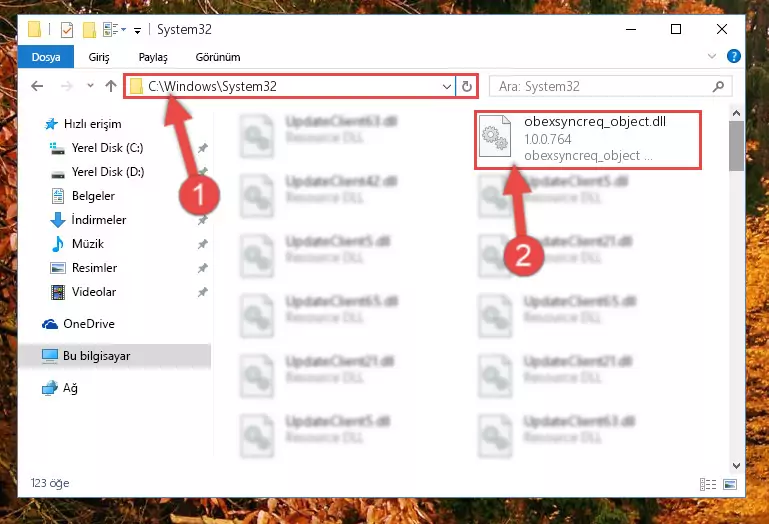Screen dimensions: 769x524
Task: Select the obexsyncreq_object.dll file
Action: [x=588, y=139]
